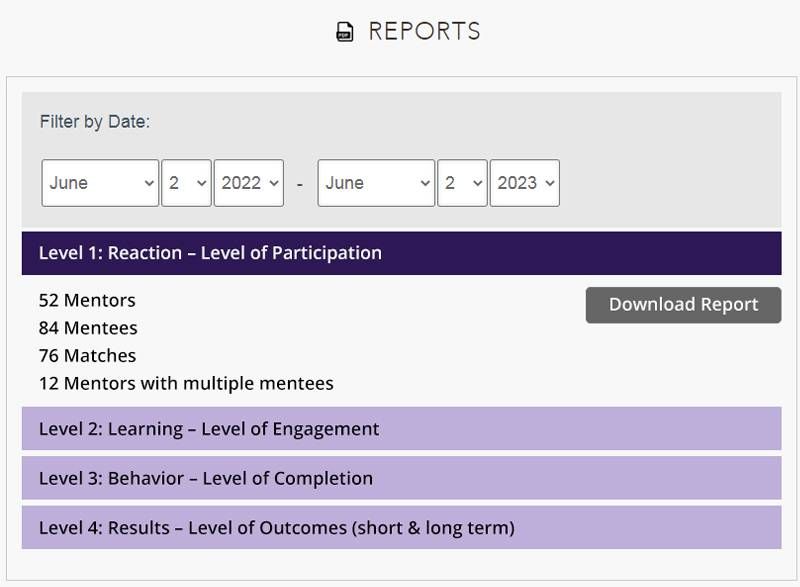Expand Level 2: Learning – Level of Engagement

click(x=401, y=429)
